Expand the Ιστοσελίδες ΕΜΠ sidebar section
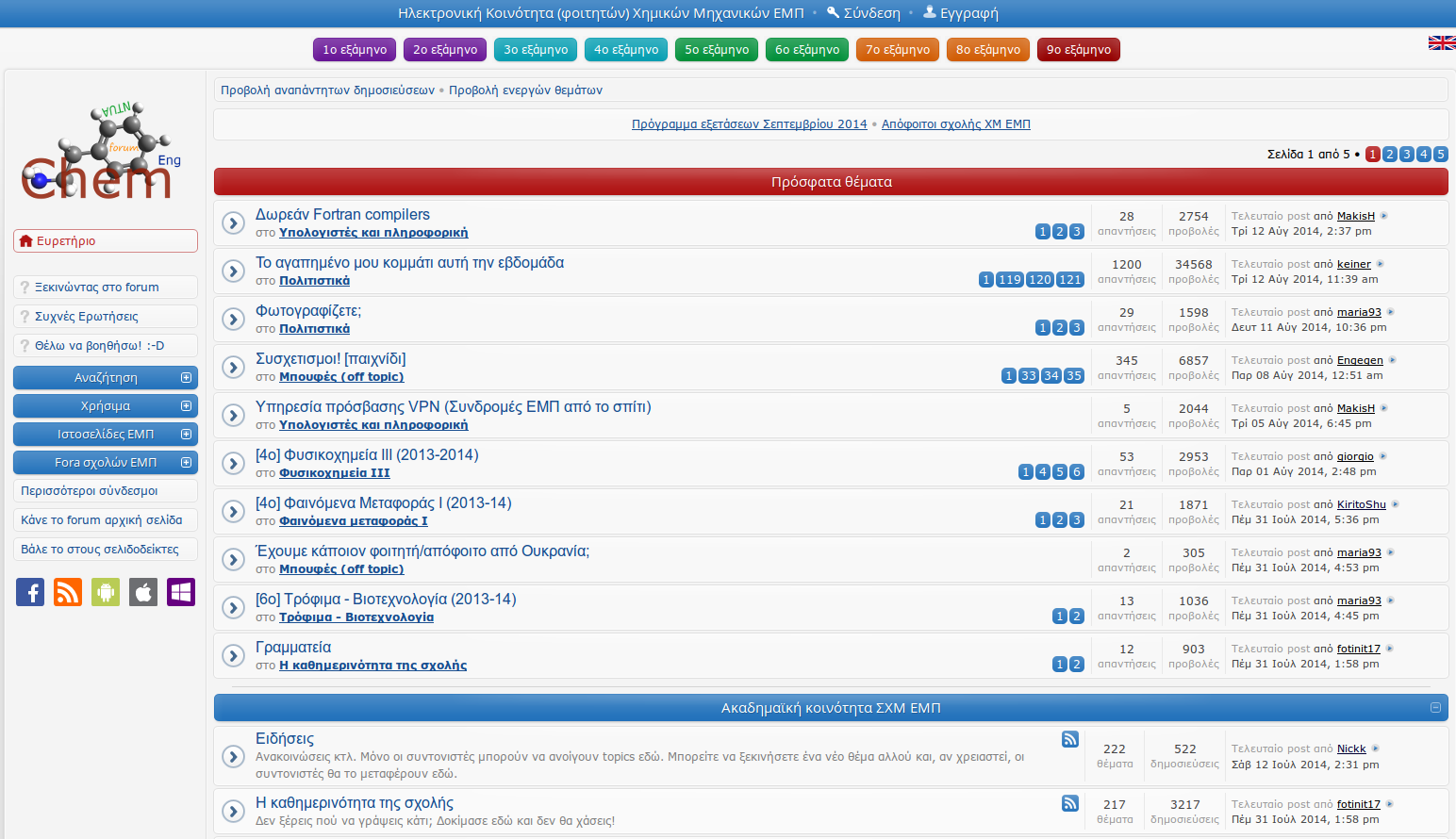This screenshot has width=1456, height=839. [x=186, y=434]
